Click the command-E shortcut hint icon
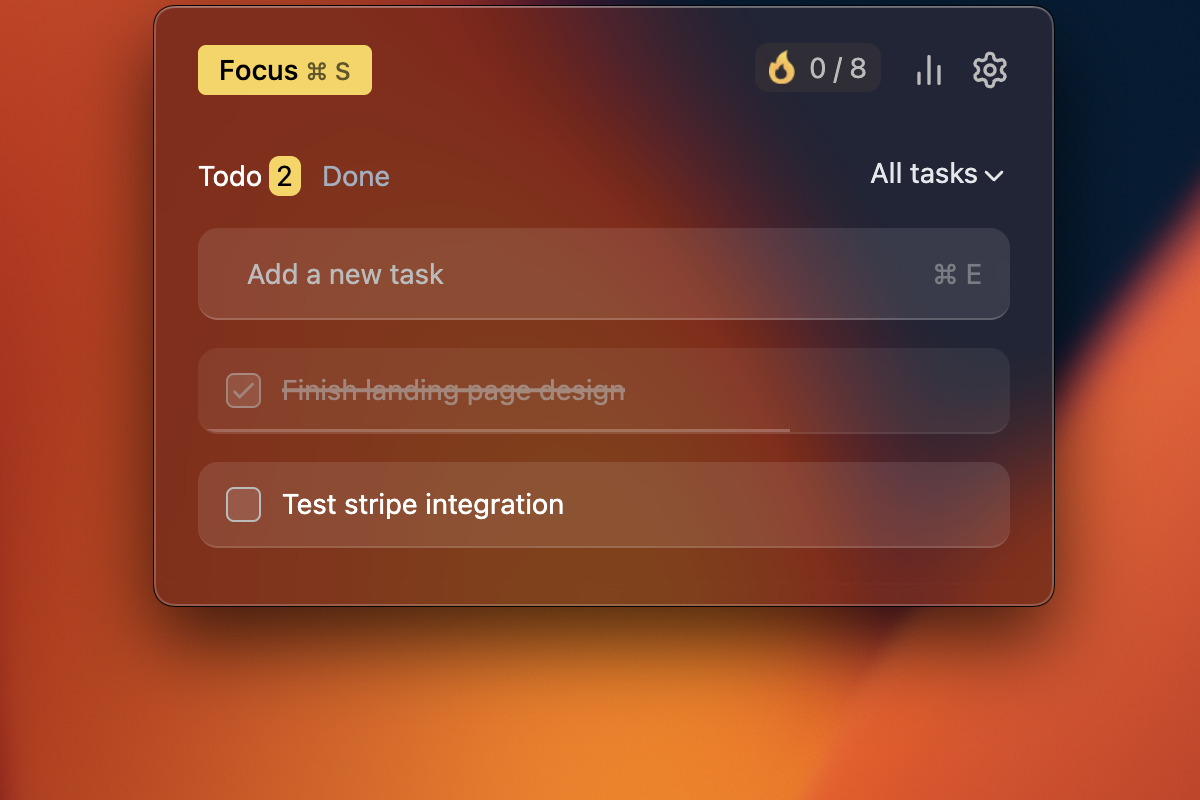Image resolution: width=1200 pixels, height=800 pixels. pos(958,275)
